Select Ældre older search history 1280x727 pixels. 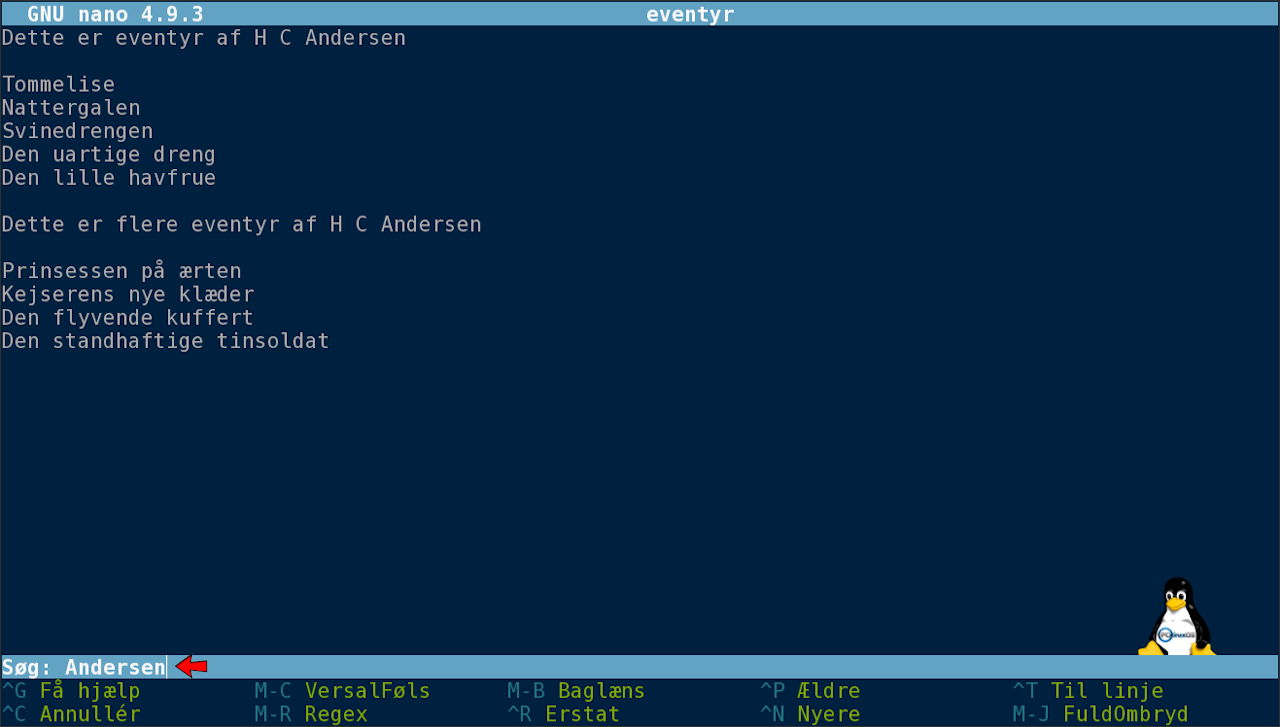[x=810, y=691]
